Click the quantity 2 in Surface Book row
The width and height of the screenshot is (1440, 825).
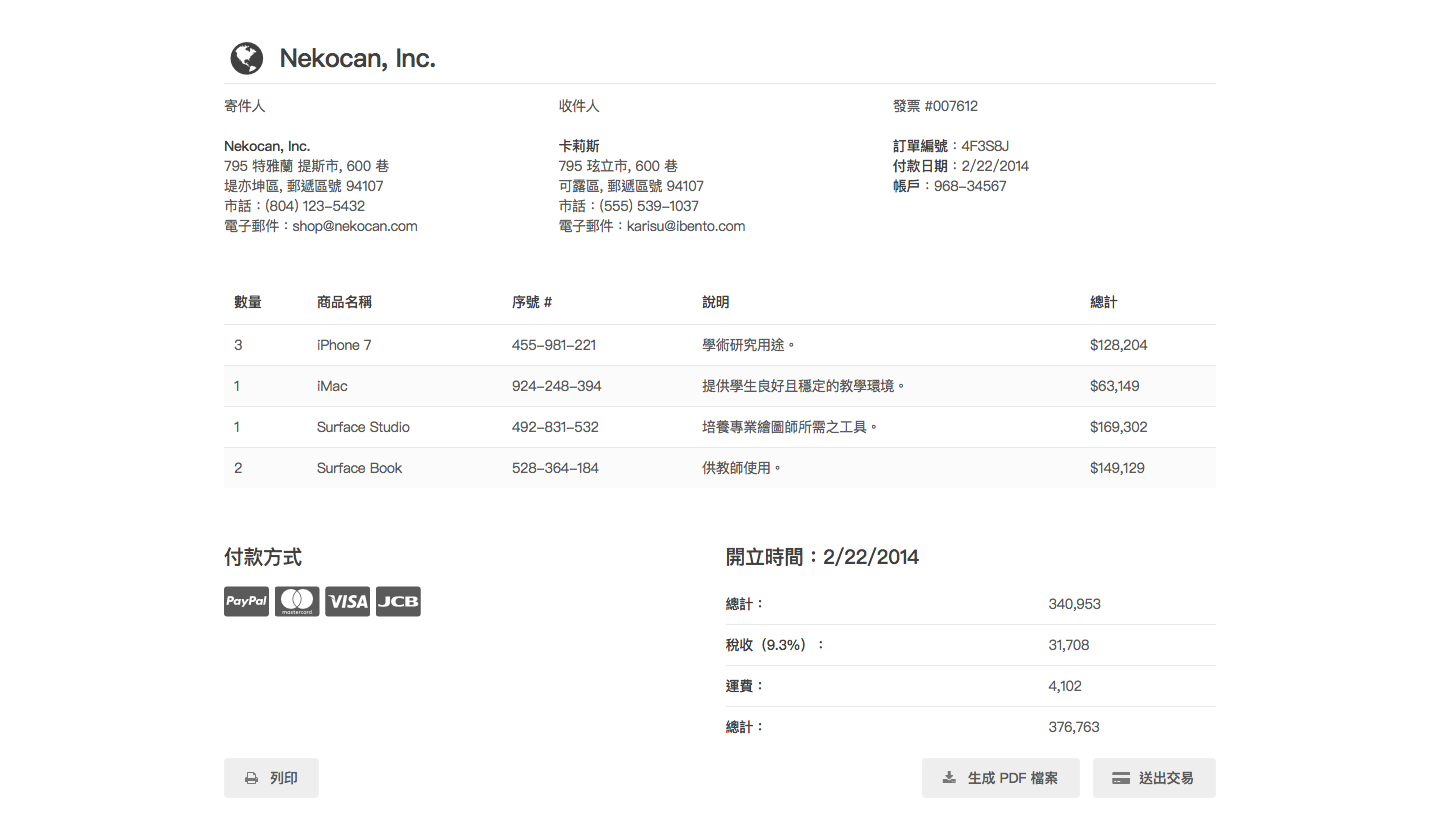[238, 468]
